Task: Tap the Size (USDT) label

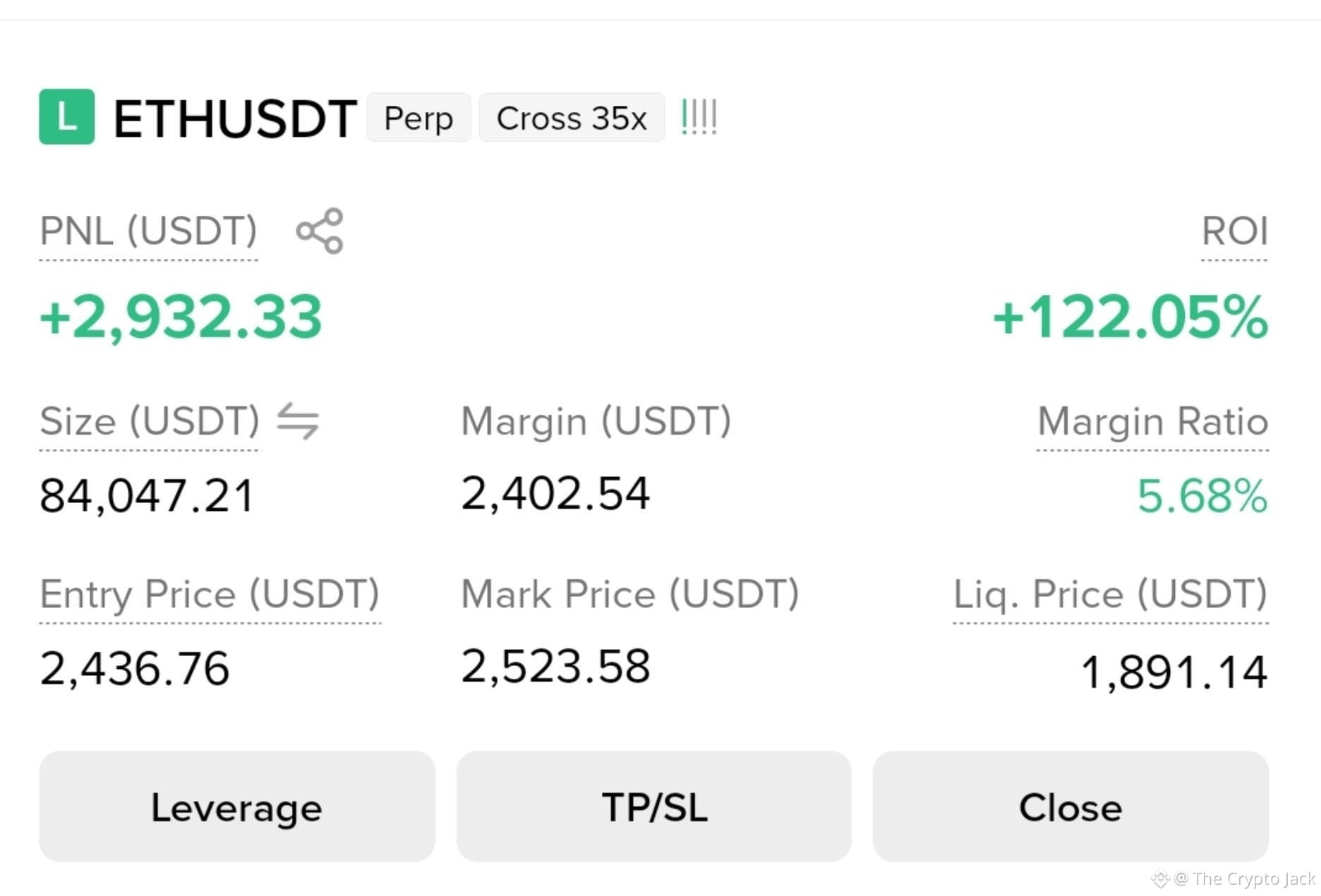Action: tap(150, 422)
